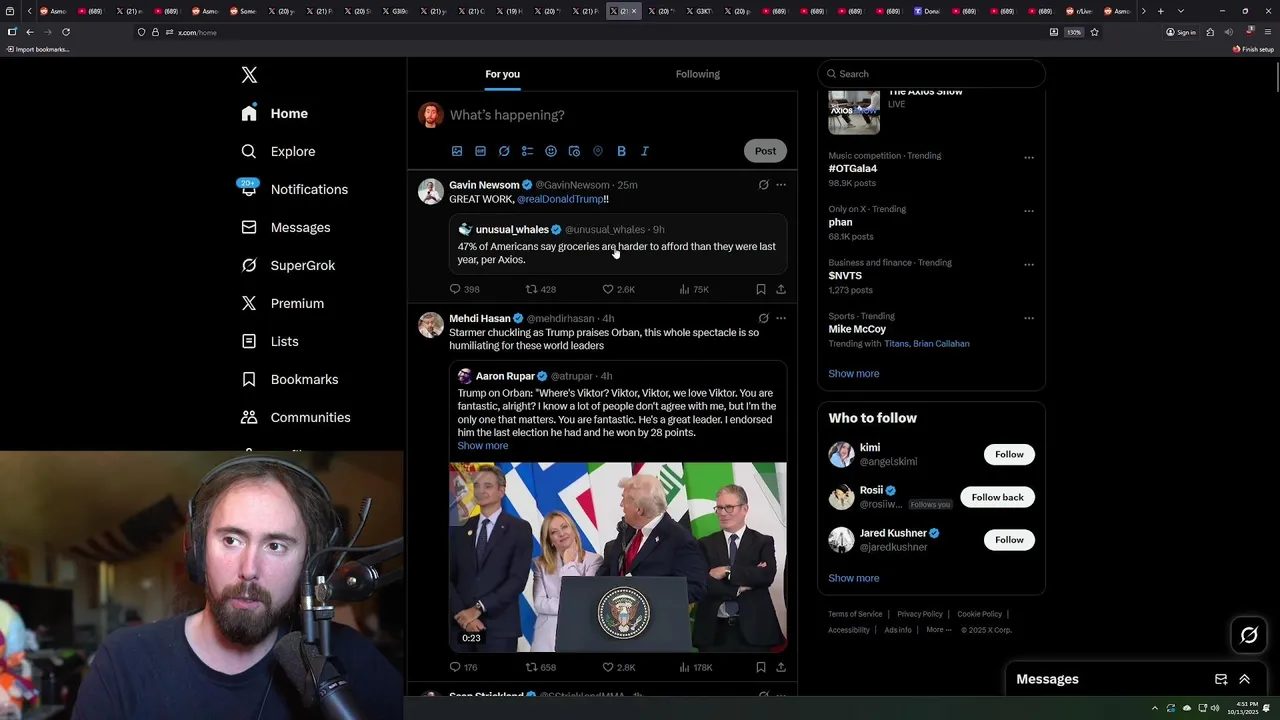Screen dimensions: 1280x720
Task: Switch to the For you tab
Action: 502,74
